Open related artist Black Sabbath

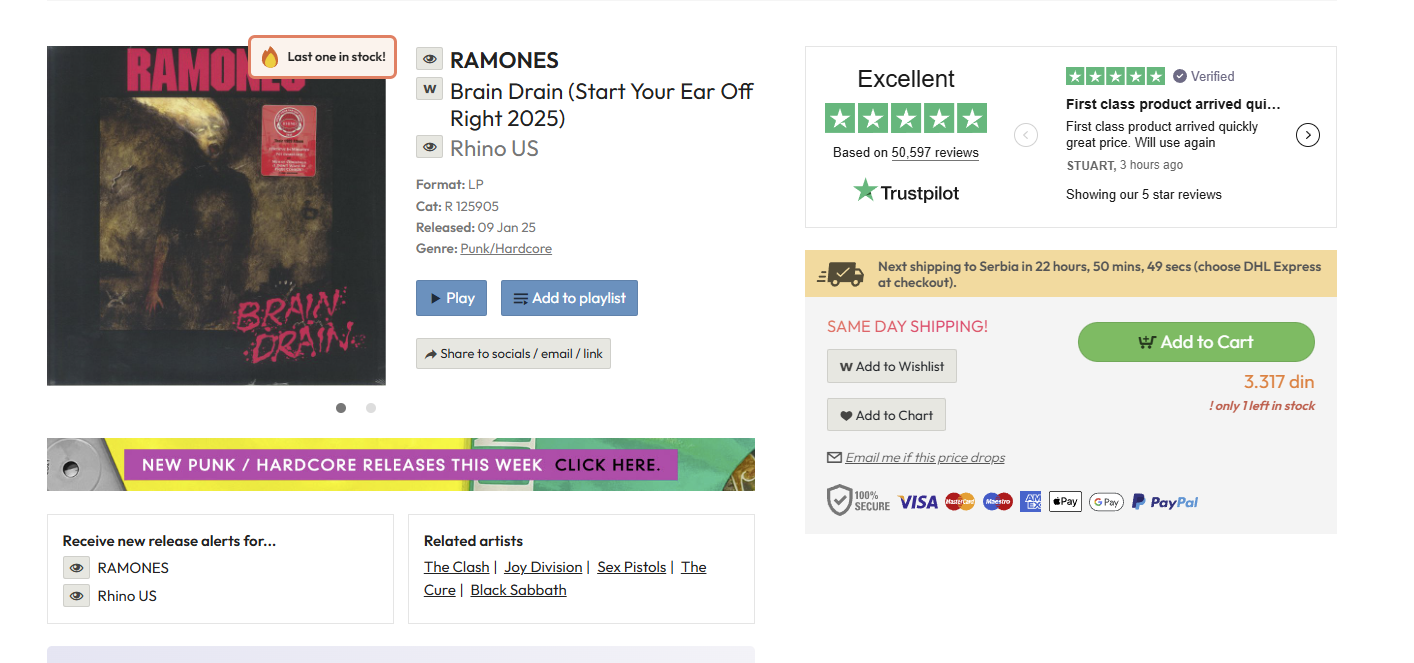[x=518, y=590]
